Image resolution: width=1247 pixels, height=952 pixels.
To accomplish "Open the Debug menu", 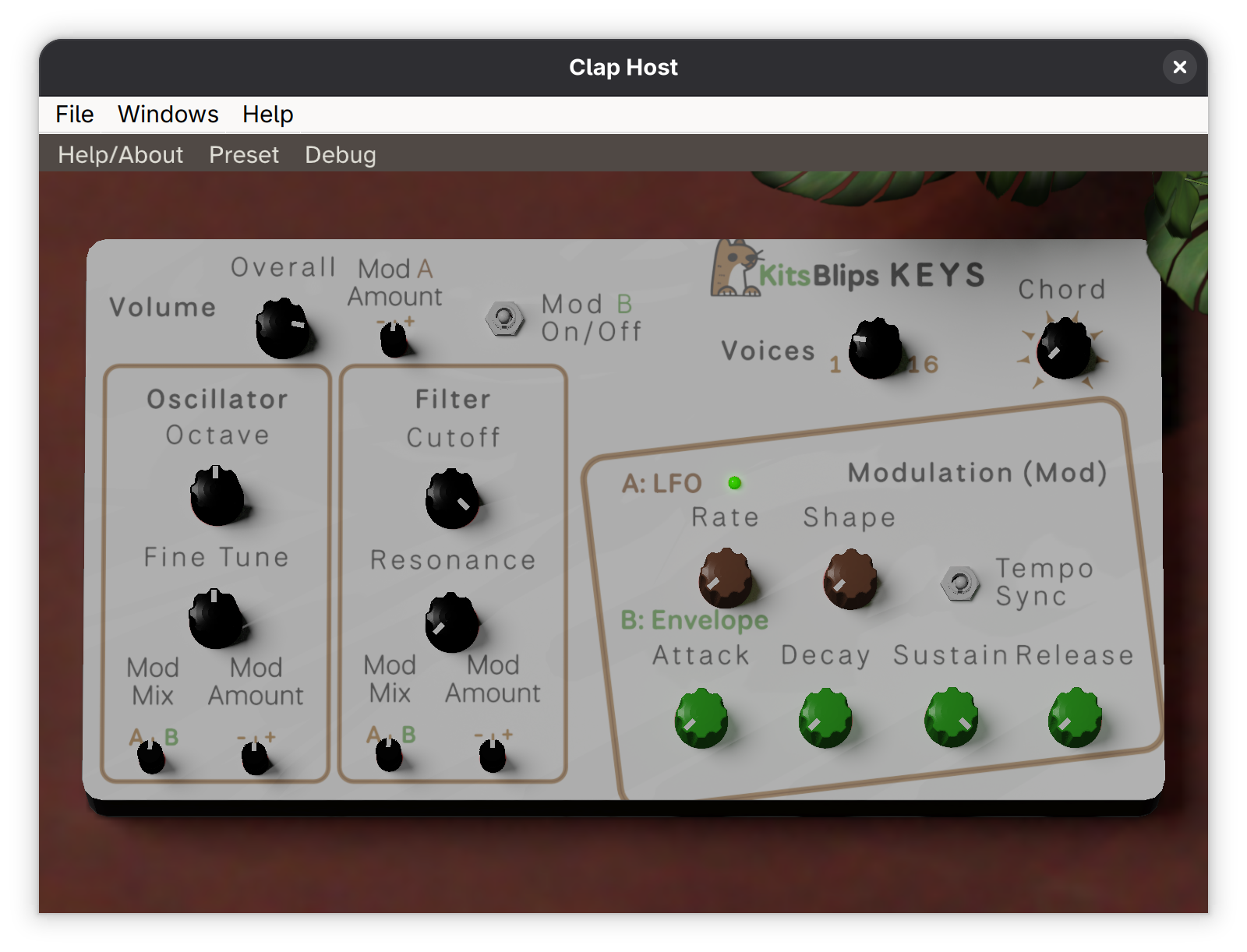I will [341, 155].
